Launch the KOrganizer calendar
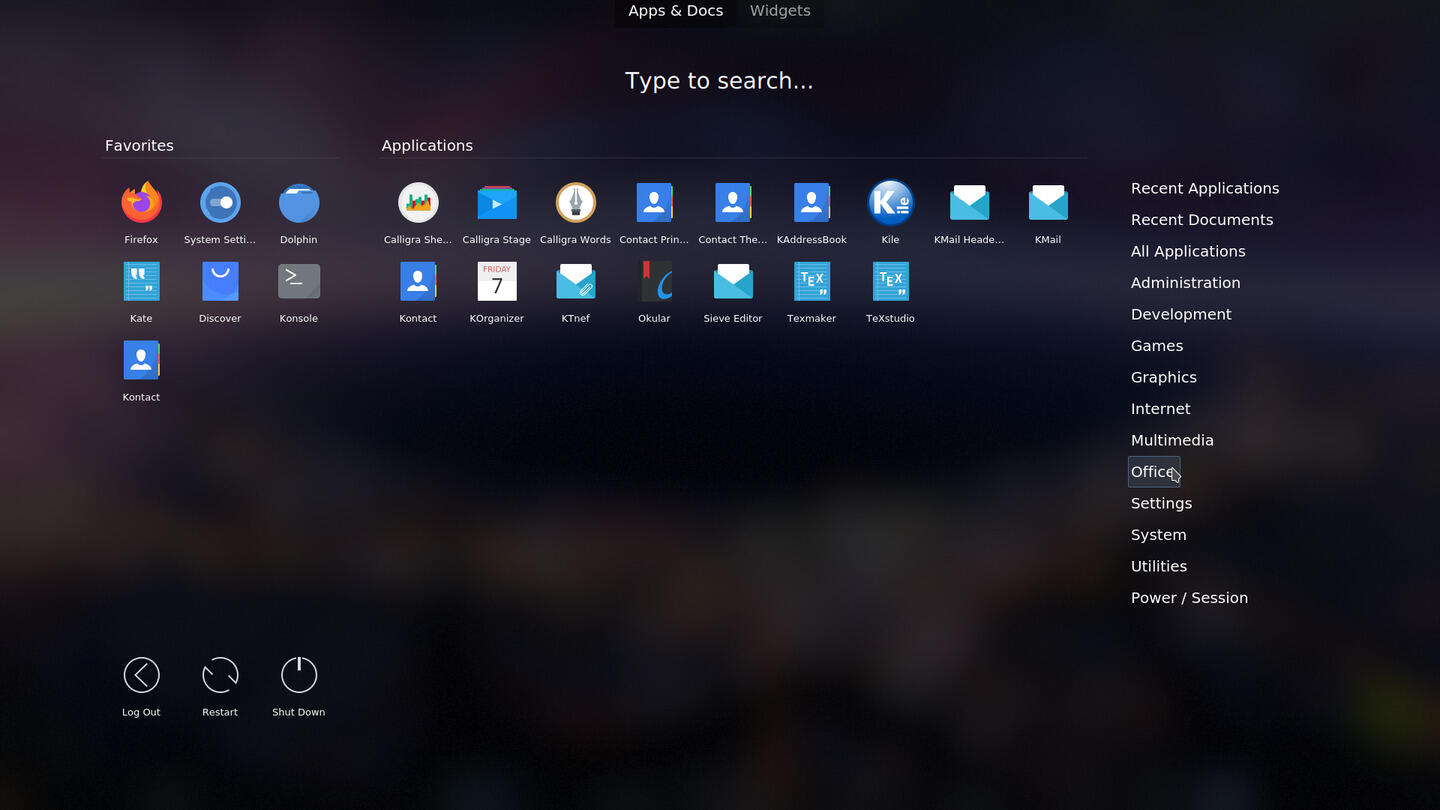This screenshot has height=810, width=1440. point(497,291)
